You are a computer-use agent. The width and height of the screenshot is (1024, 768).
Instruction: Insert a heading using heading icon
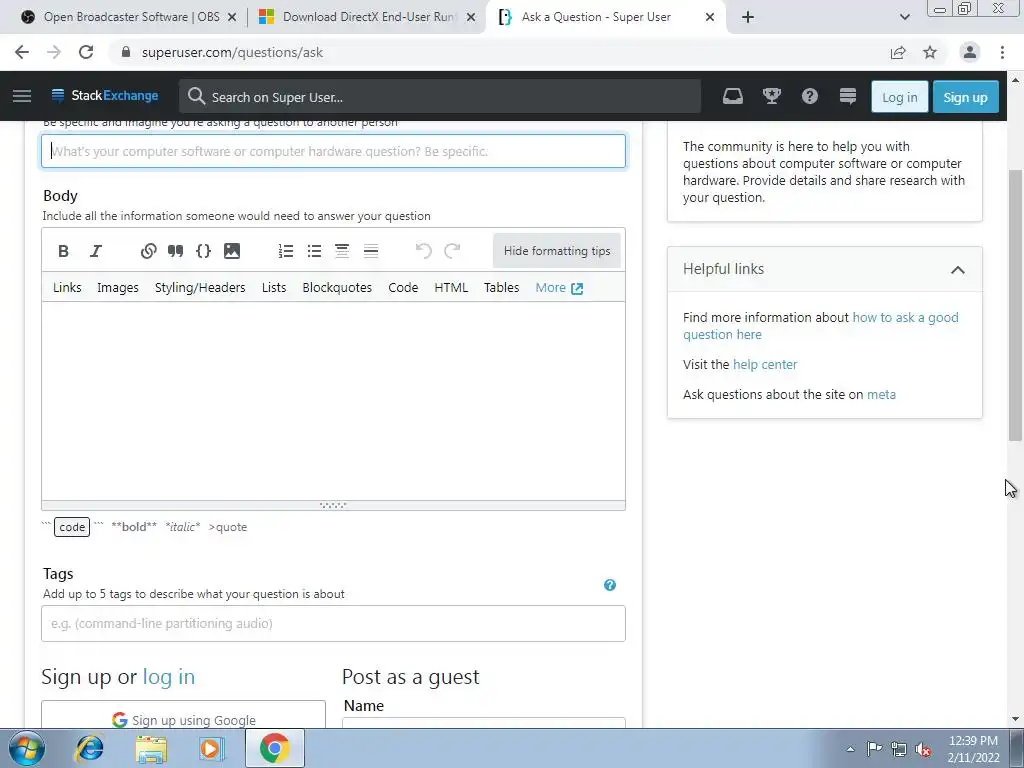coord(342,251)
